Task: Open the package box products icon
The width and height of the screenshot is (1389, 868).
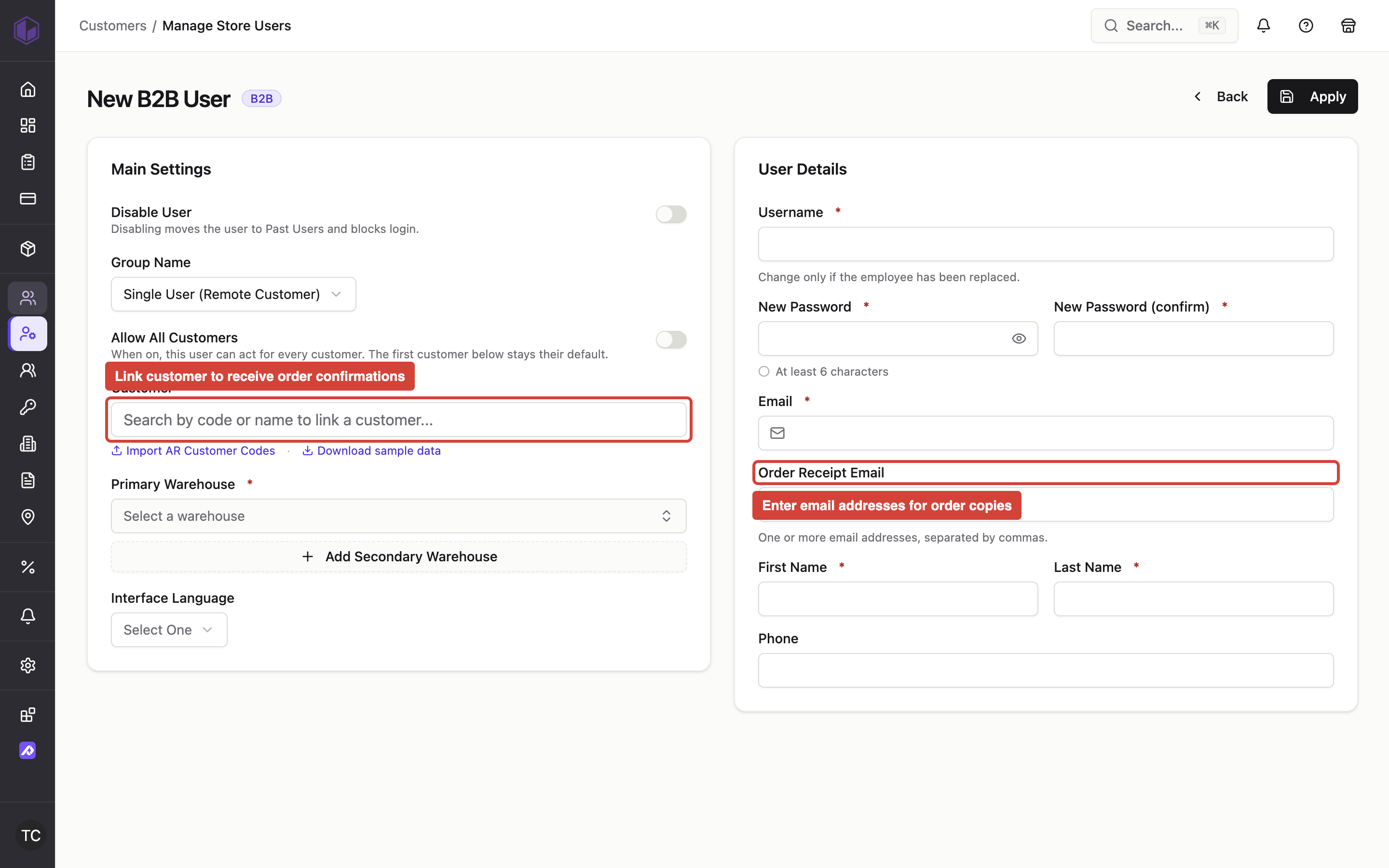Action: point(27,248)
